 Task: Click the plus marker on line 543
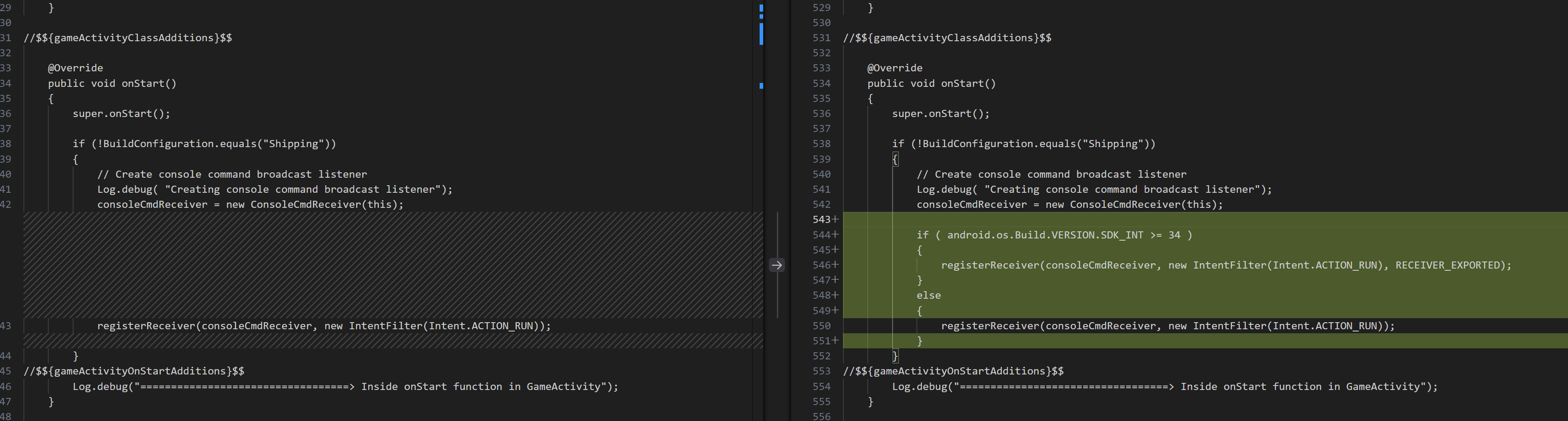(x=835, y=220)
